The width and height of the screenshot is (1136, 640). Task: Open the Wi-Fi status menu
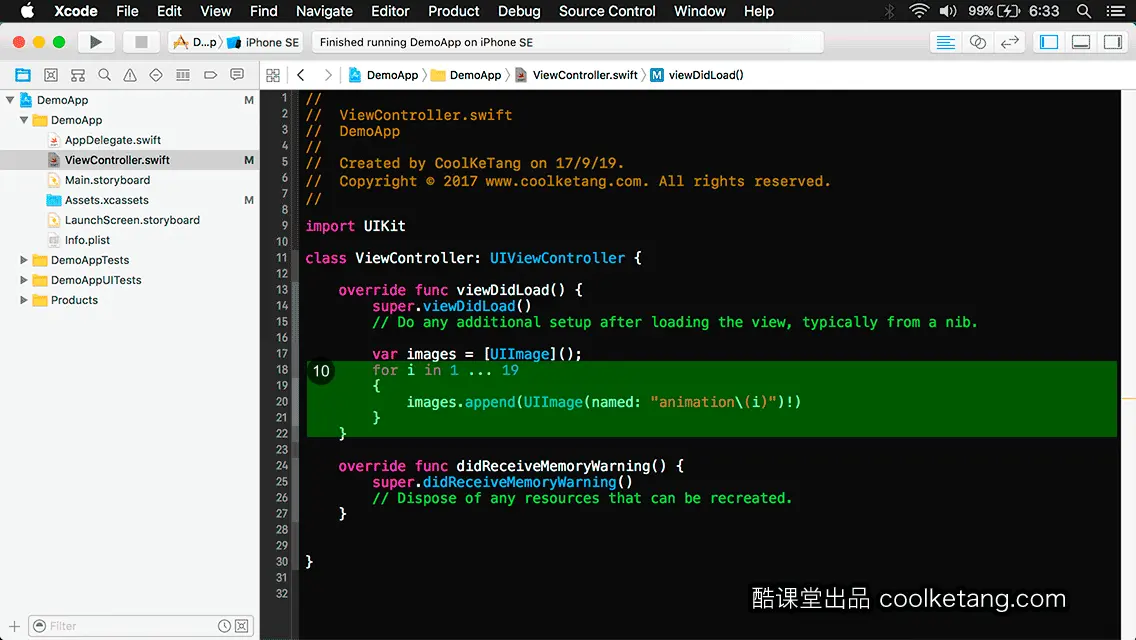[919, 11]
